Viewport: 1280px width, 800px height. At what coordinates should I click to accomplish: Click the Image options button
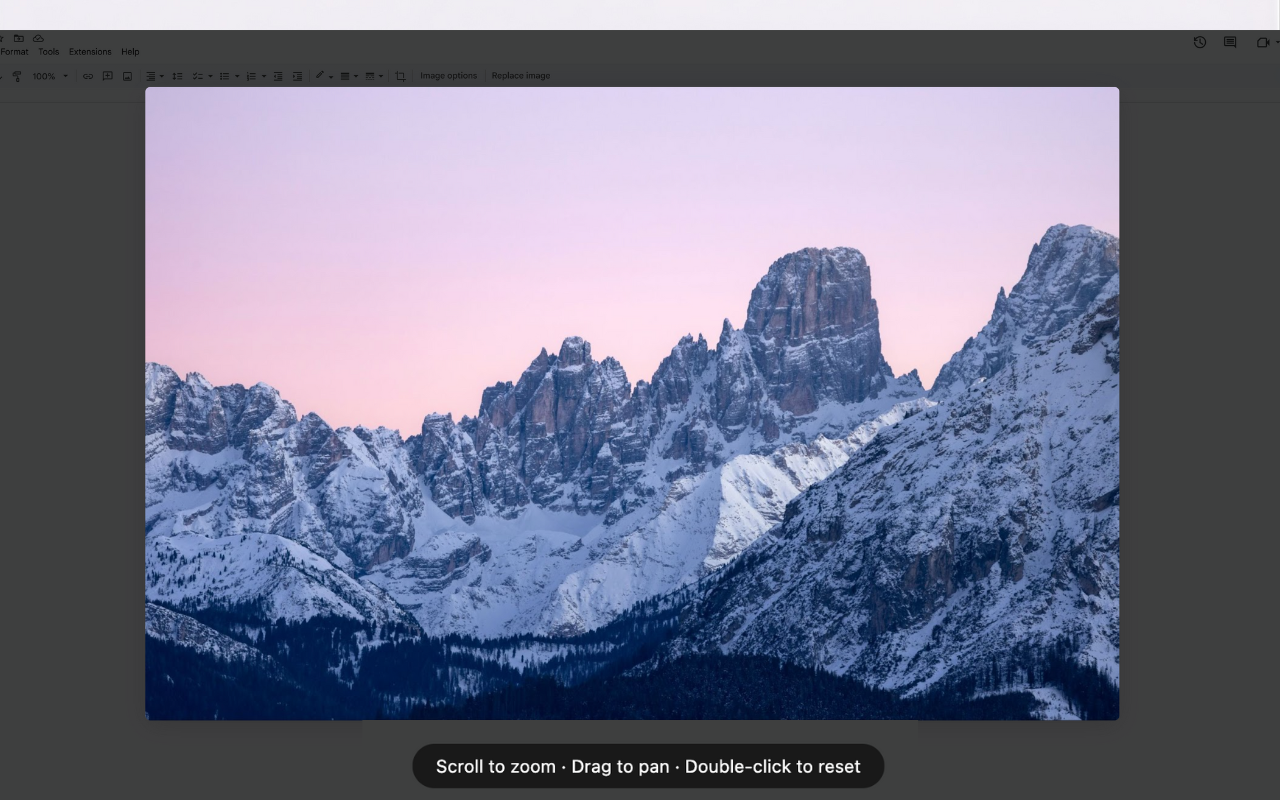point(448,76)
